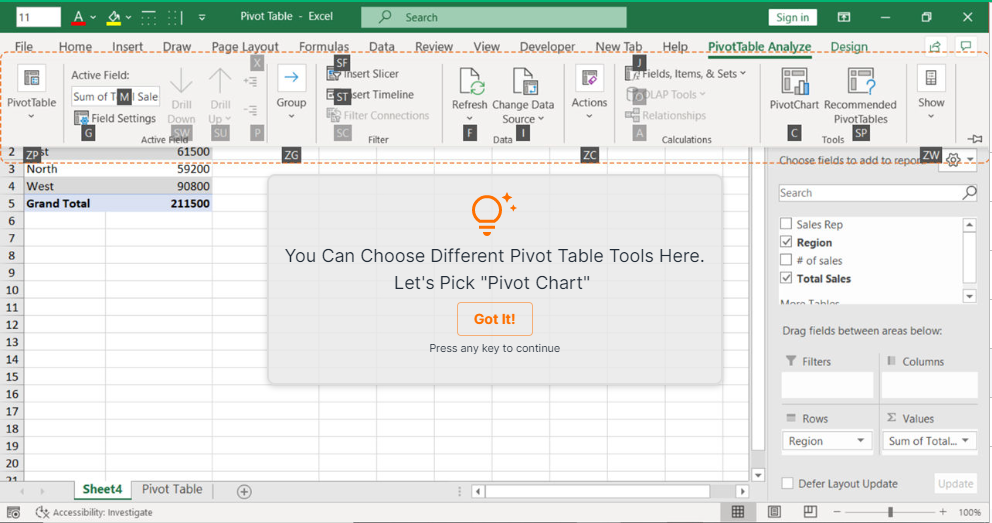Click the borders icon in quick toolbar
Screen dimensions: 992x523
[x=149, y=17]
